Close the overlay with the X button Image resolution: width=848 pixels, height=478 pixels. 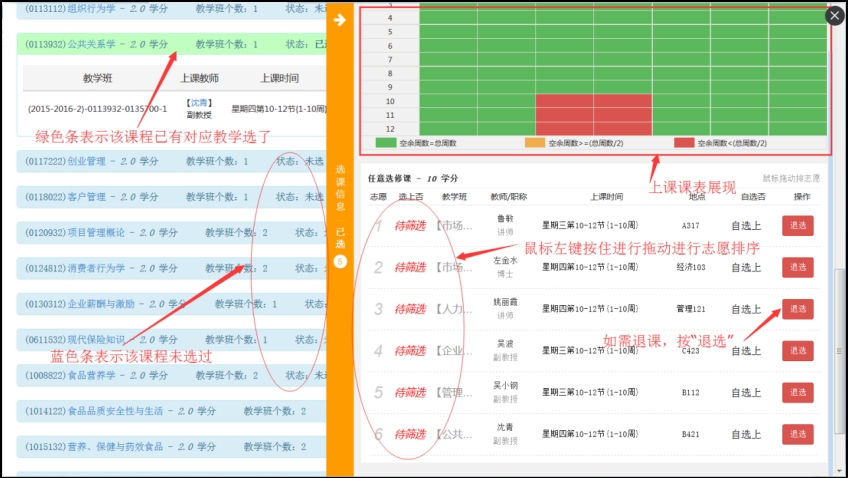(x=834, y=15)
